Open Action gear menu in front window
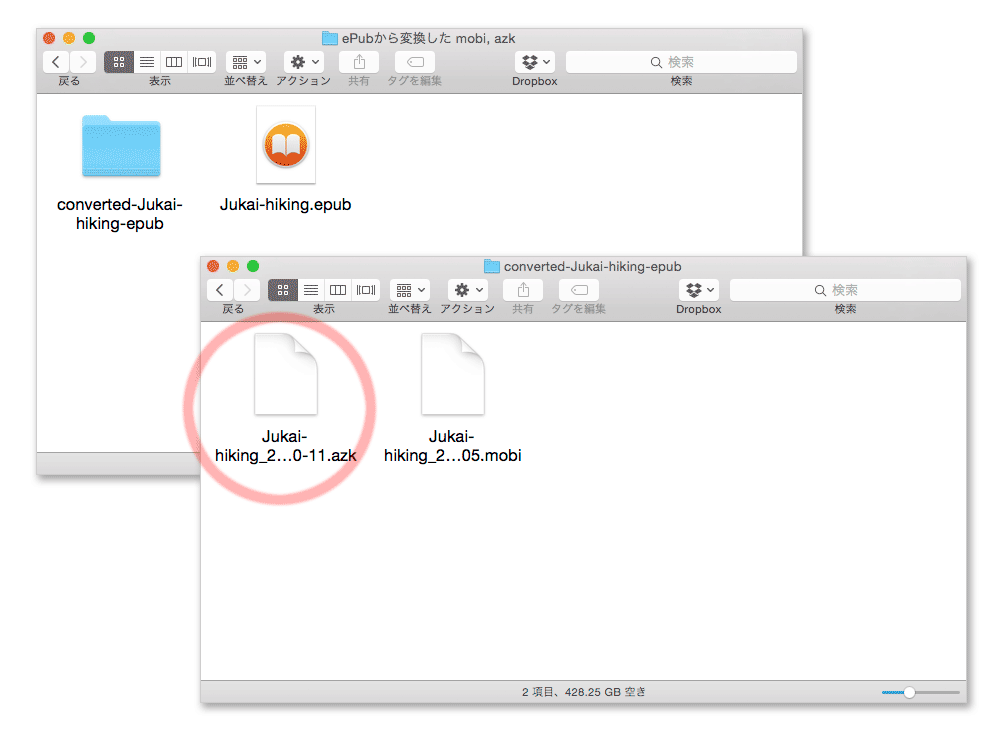Viewport: 1000px width, 750px height. [x=468, y=290]
